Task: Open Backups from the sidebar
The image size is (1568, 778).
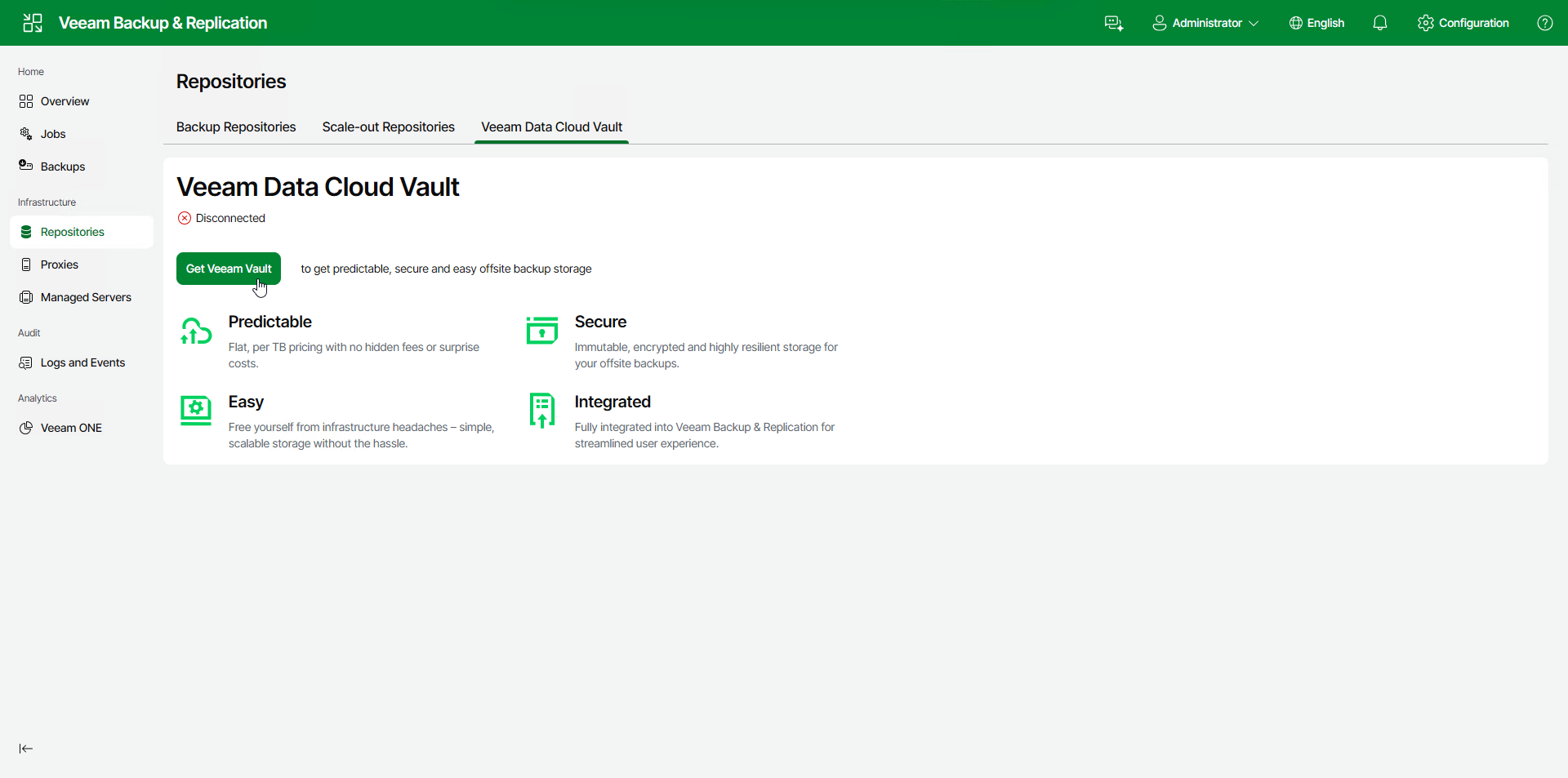Action: tap(82, 167)
